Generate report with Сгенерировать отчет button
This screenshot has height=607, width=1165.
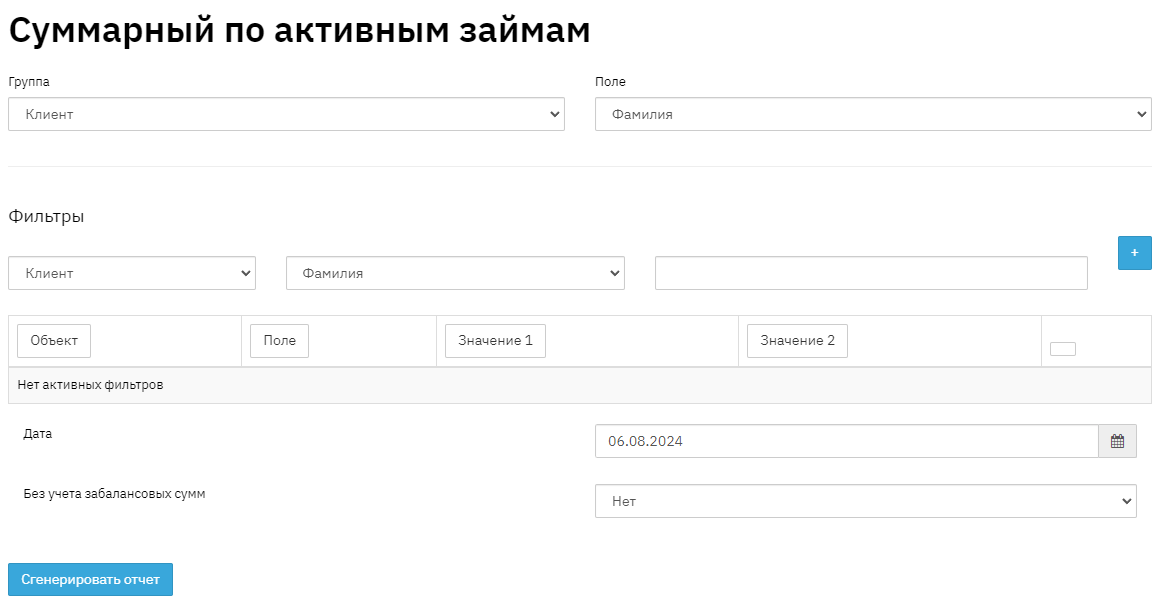(90, 579)
